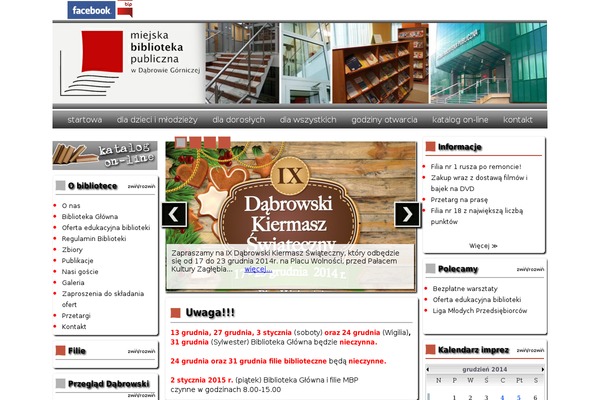Viewport: 600px width, 400px height.
Task: Open Zaproszenia do składania ofert link
Action: (x=103, y=299)
